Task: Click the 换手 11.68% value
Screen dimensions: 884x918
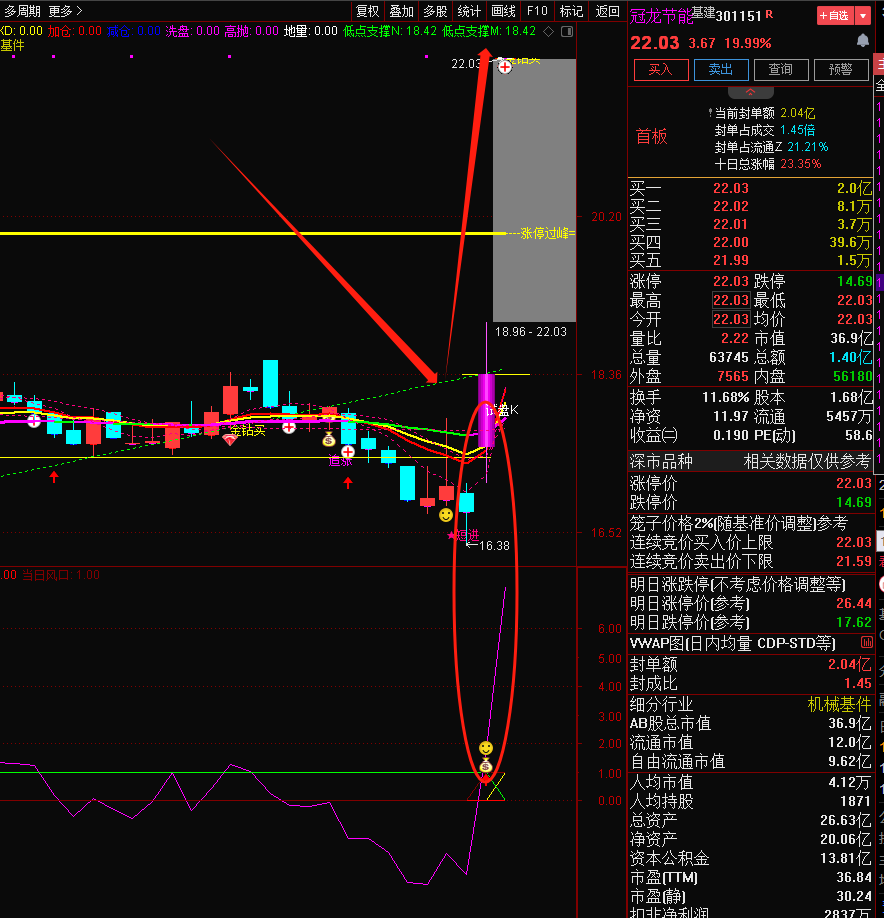Action: [x=725, y=397]
